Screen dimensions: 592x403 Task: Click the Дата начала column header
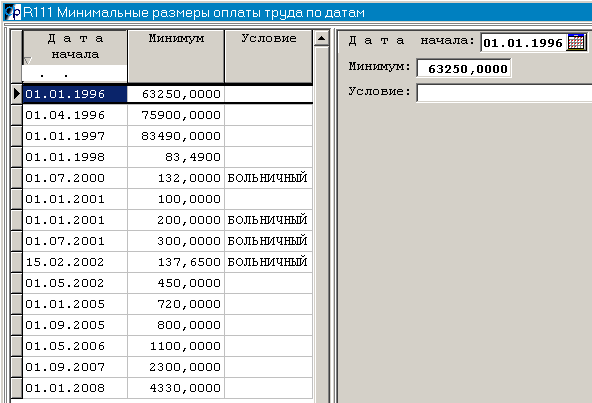[x=75, y=47]
